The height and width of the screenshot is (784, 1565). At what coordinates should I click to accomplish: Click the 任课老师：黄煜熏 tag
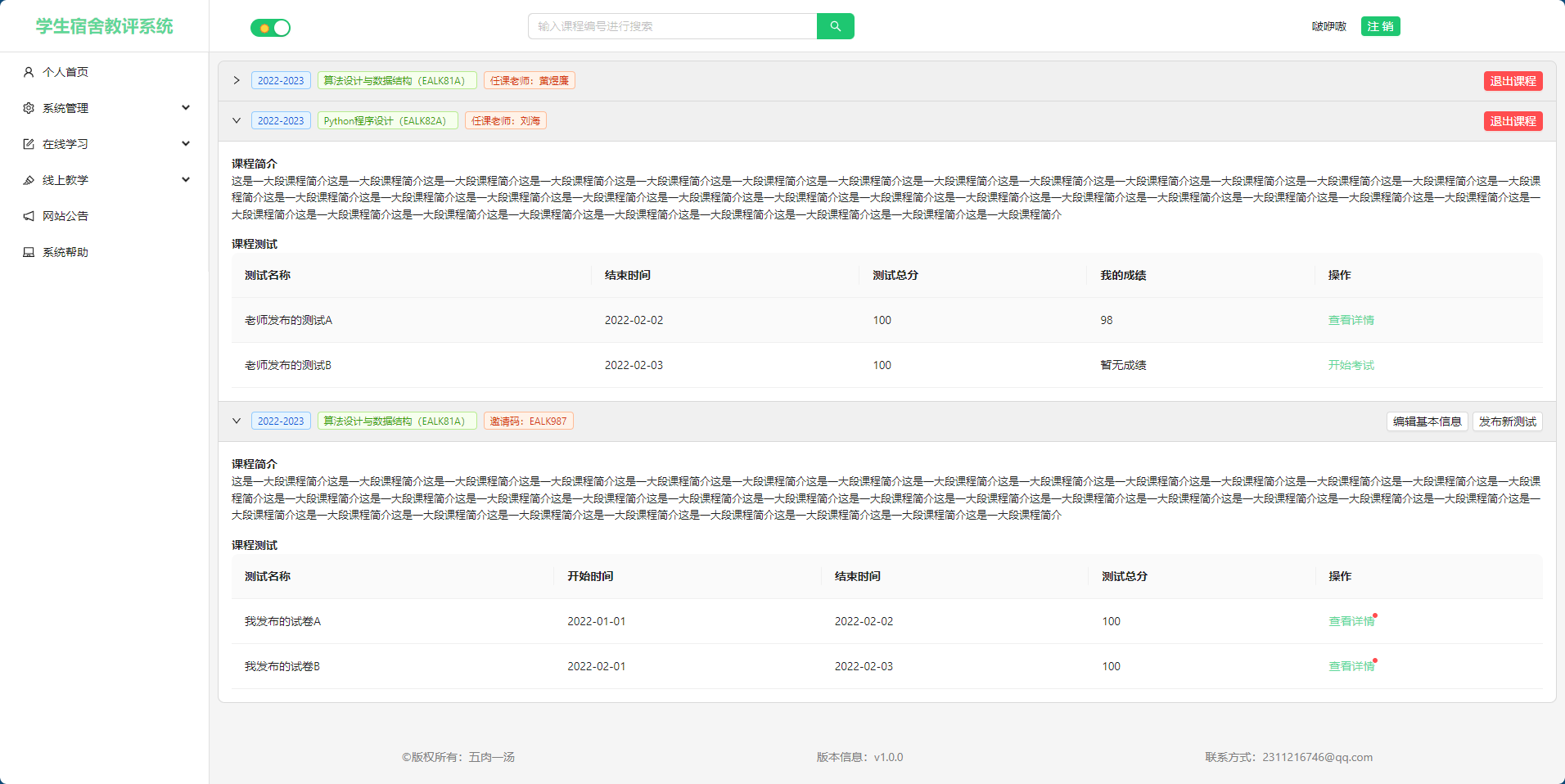pyautogui.click(x=530, y=80)
